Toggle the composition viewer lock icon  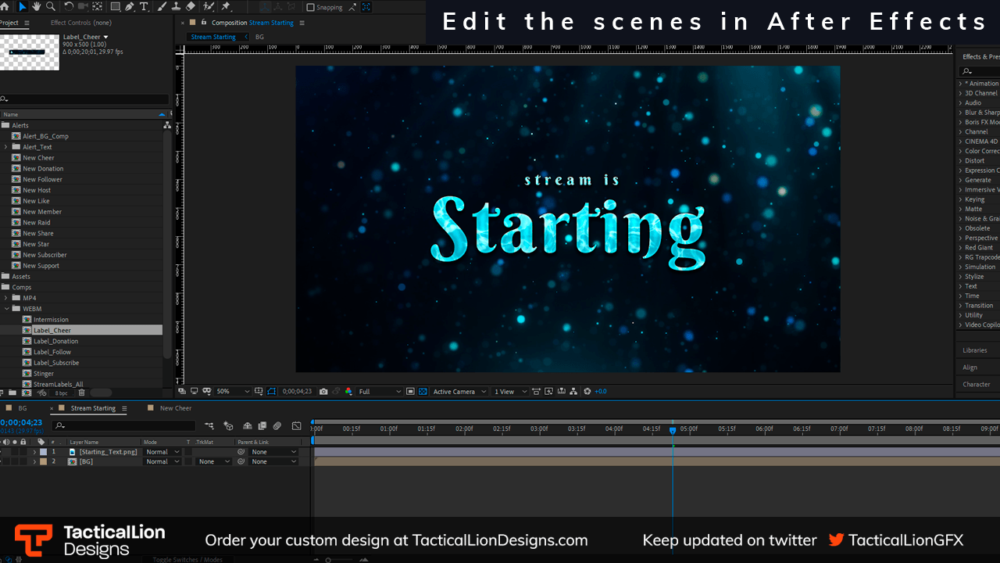[x=203, y=22]
